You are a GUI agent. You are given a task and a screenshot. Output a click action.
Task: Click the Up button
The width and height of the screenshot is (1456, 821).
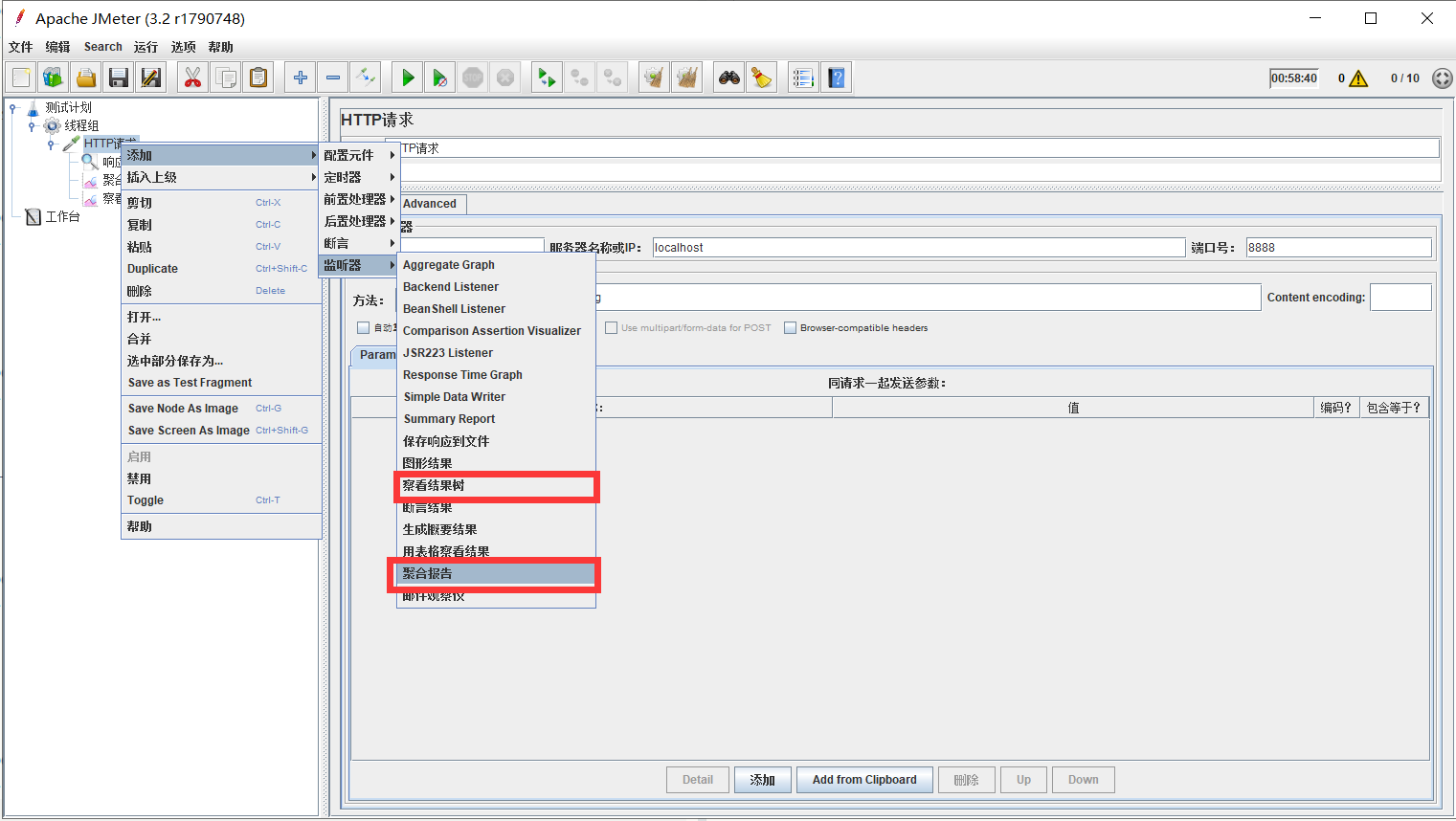(x=1023, y=780)
